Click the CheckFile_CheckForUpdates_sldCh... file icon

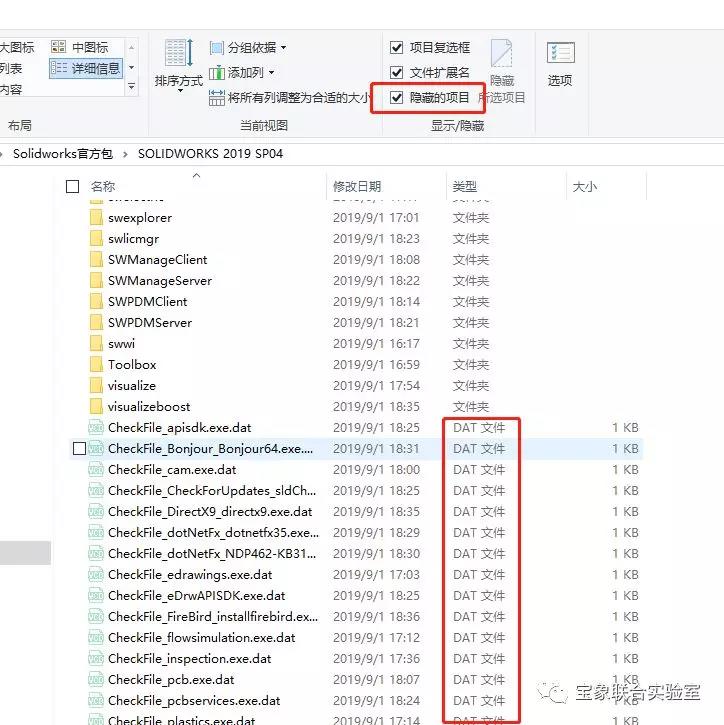coord(96,490)
